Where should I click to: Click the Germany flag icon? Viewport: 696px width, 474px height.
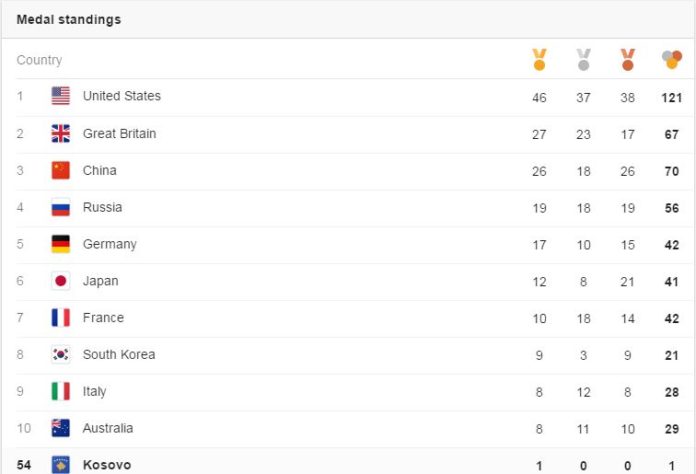pyautogui.click(x=60, y=244)
